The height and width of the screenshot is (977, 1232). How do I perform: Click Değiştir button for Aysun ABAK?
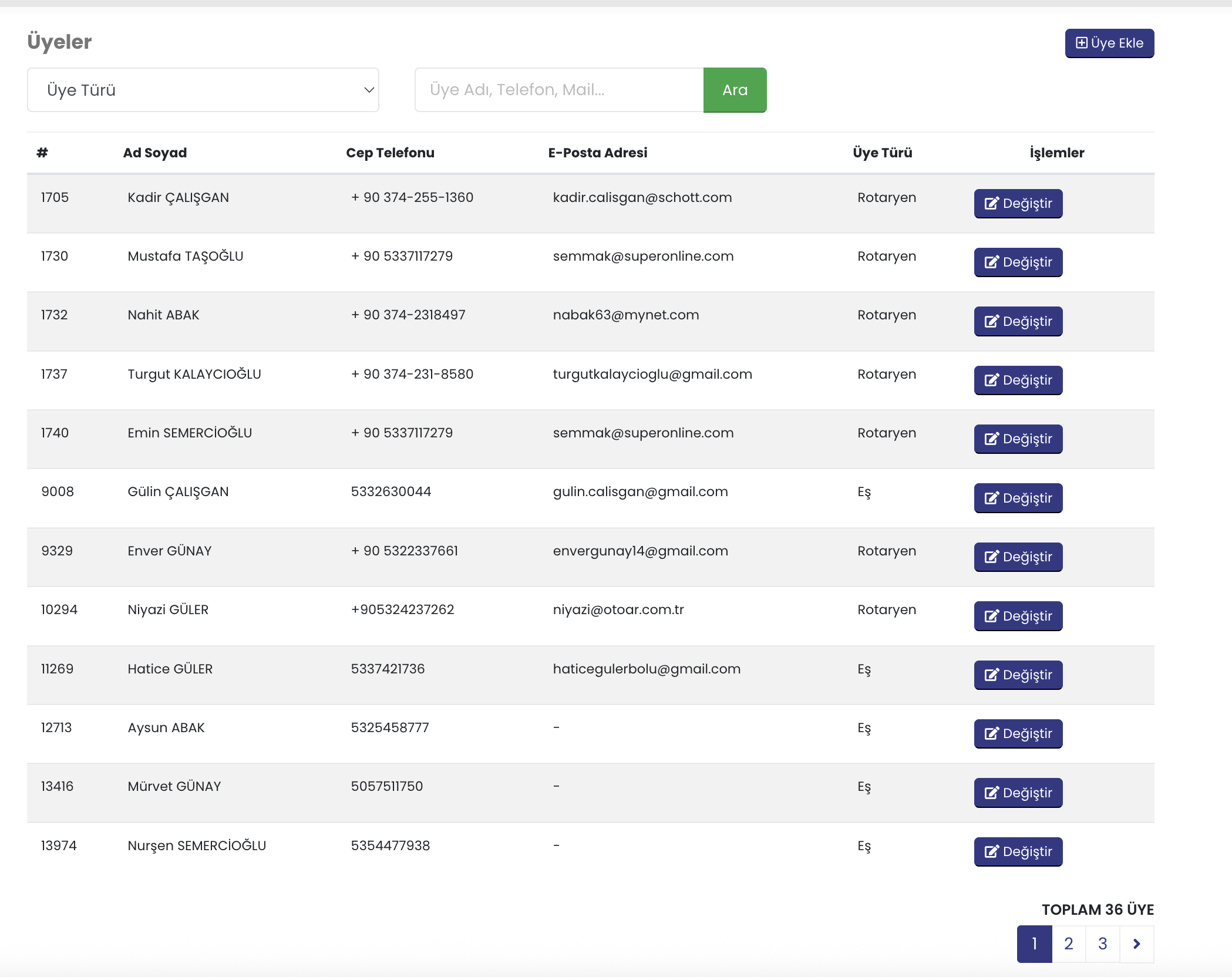[1018, 734]
